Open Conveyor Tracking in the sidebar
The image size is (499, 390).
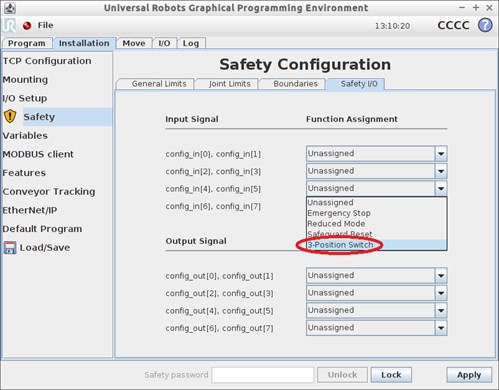[49, 192]
